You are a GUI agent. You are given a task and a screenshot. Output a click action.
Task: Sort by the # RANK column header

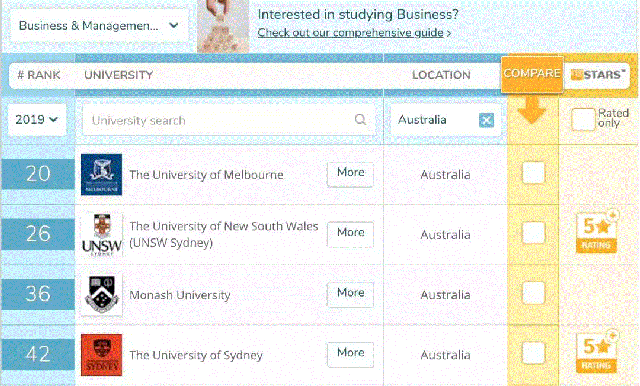pyautogui.click(x=39, y=75)
